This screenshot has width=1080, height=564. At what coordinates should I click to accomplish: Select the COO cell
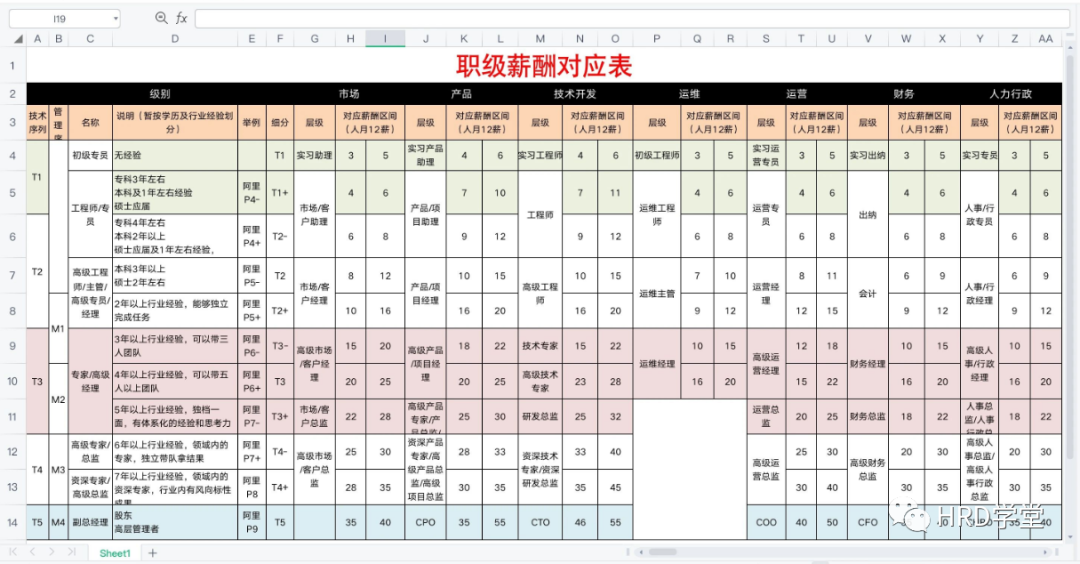[766, 522]
